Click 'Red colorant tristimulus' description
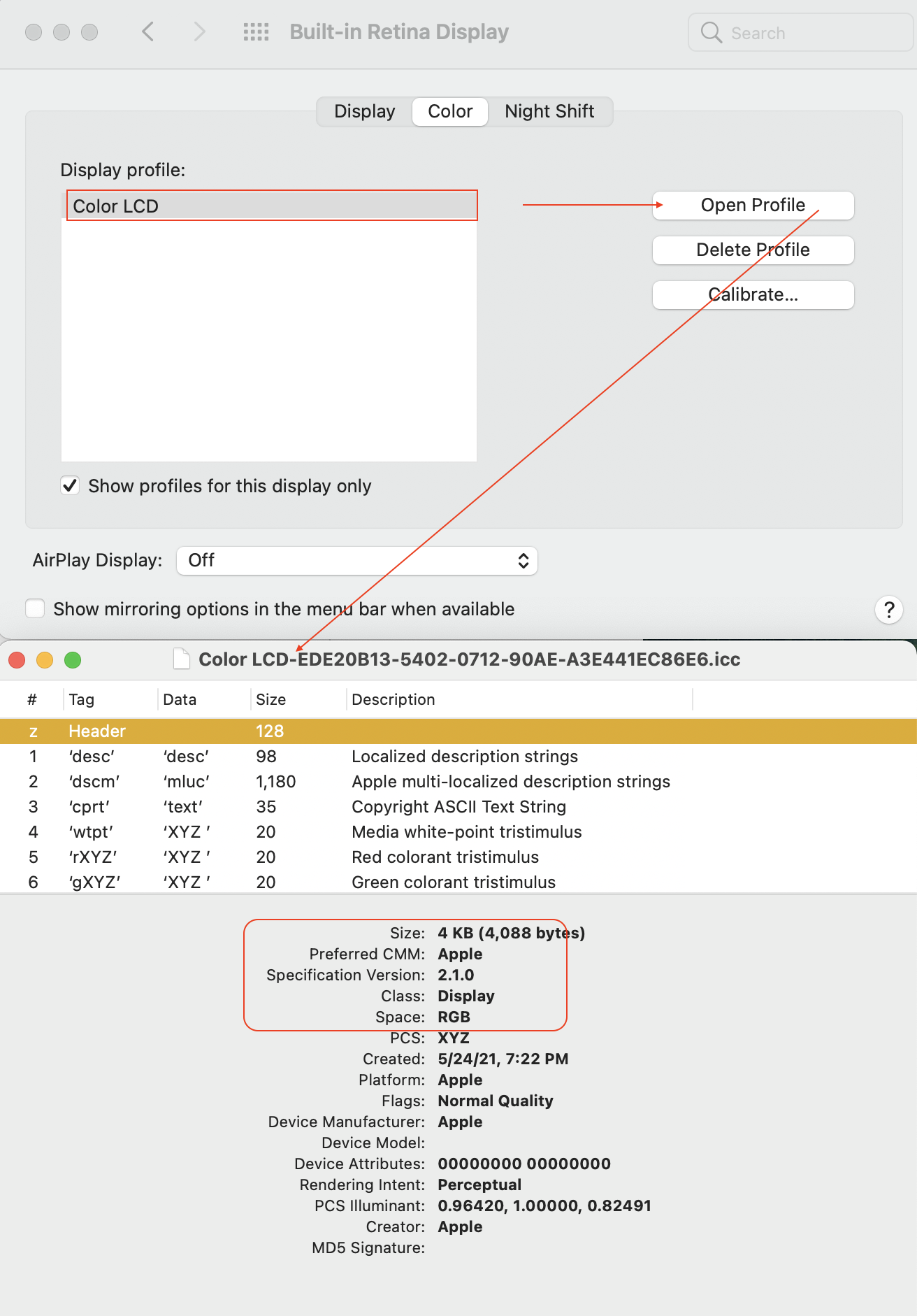This screenshot has height=1316, width=917. [445, 857]
